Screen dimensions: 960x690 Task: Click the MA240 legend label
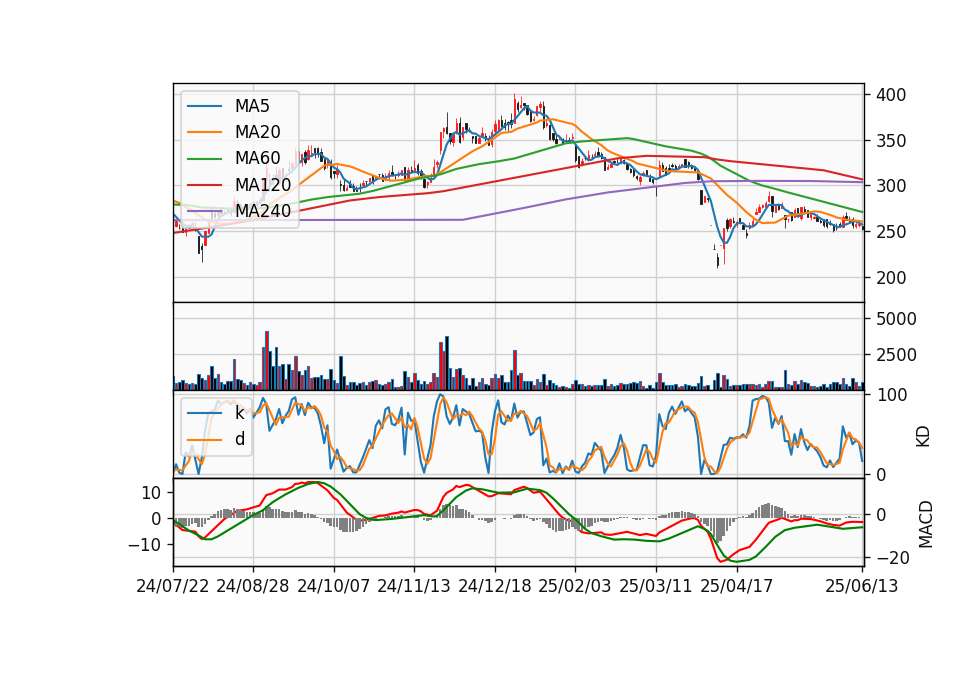pos(263,211)
